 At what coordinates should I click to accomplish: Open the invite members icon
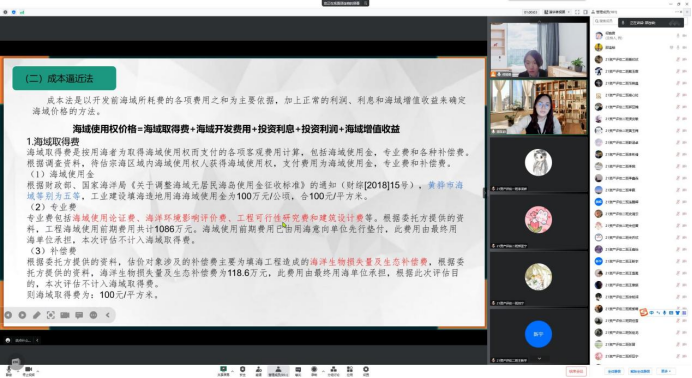point(259,371)
